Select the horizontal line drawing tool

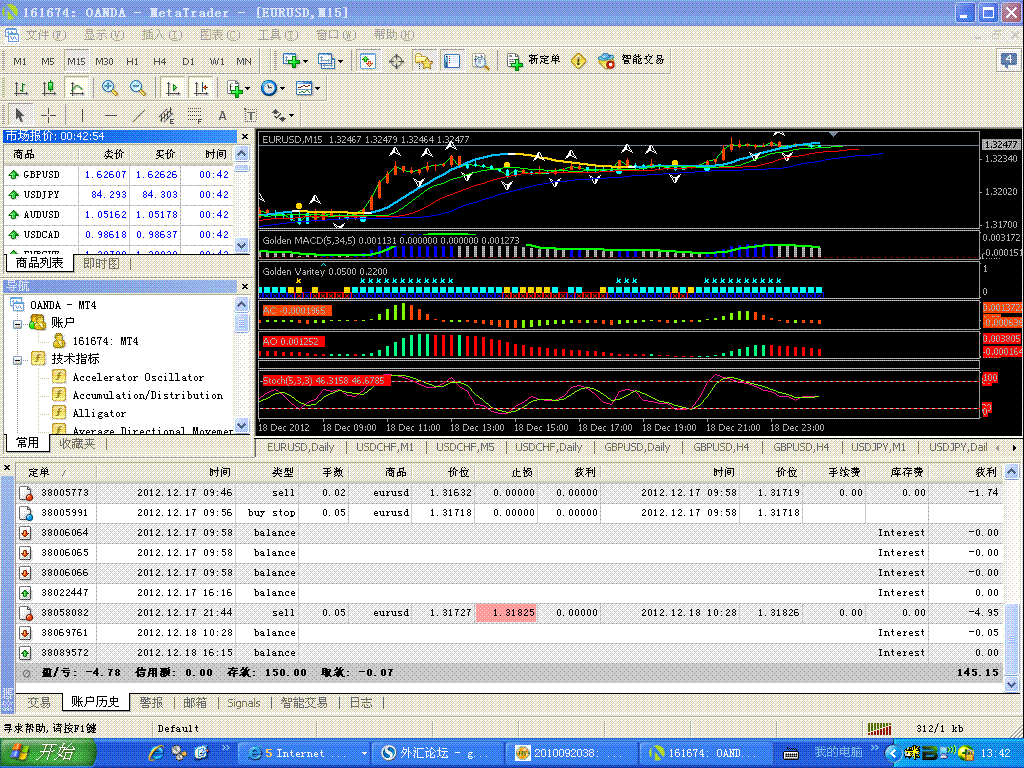coord(109,115)
